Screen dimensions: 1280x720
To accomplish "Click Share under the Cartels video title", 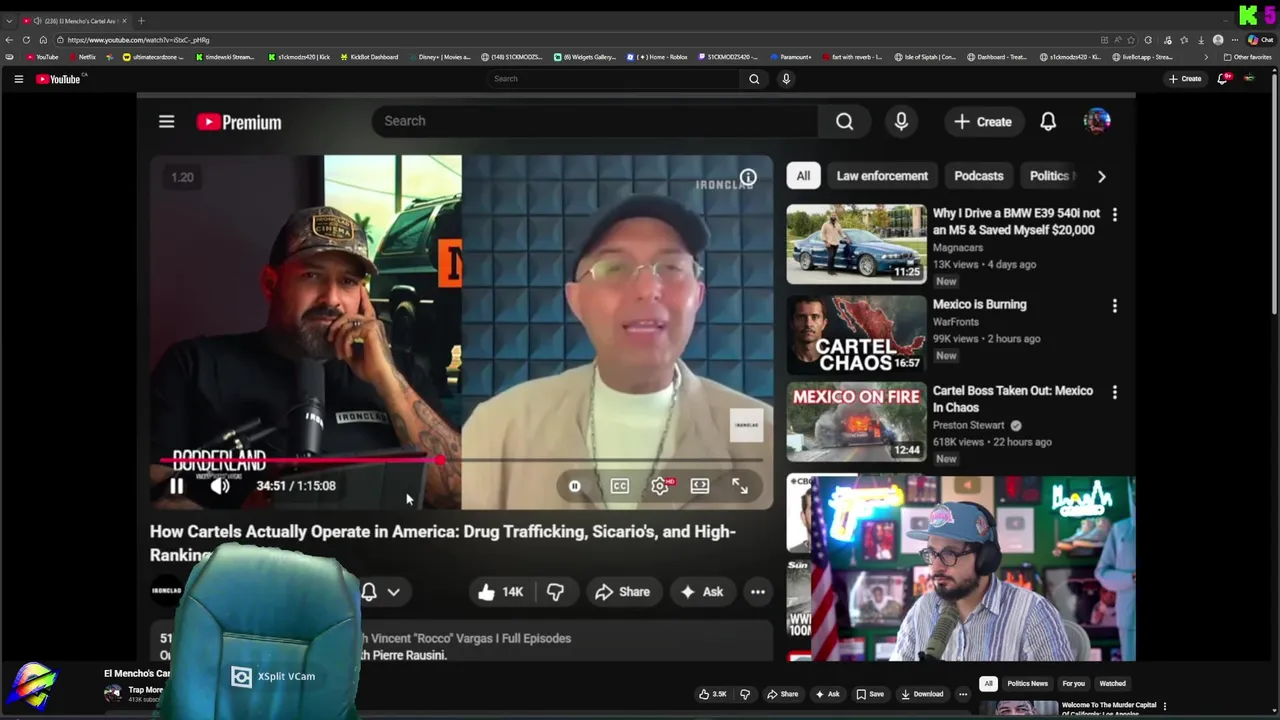I will [x=622, y=592].
